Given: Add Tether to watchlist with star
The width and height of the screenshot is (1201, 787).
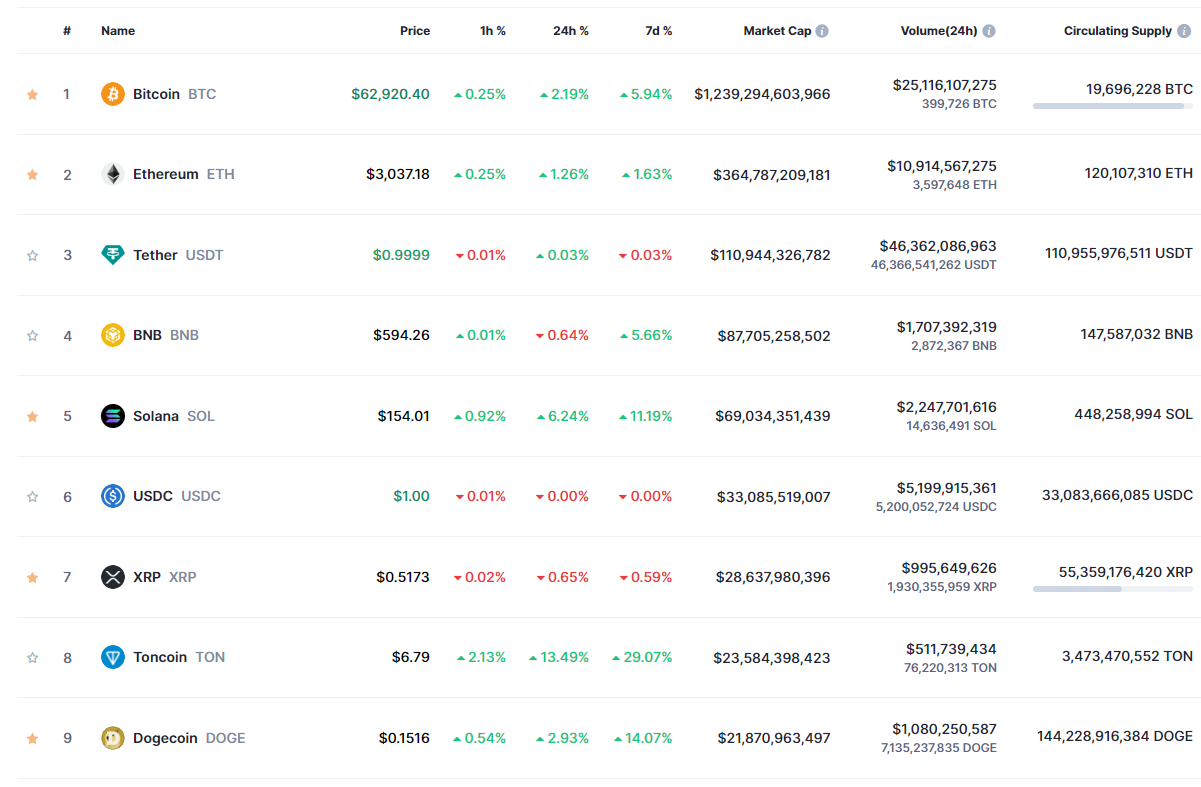Looking at the screenshot, I should coord(32,255).
